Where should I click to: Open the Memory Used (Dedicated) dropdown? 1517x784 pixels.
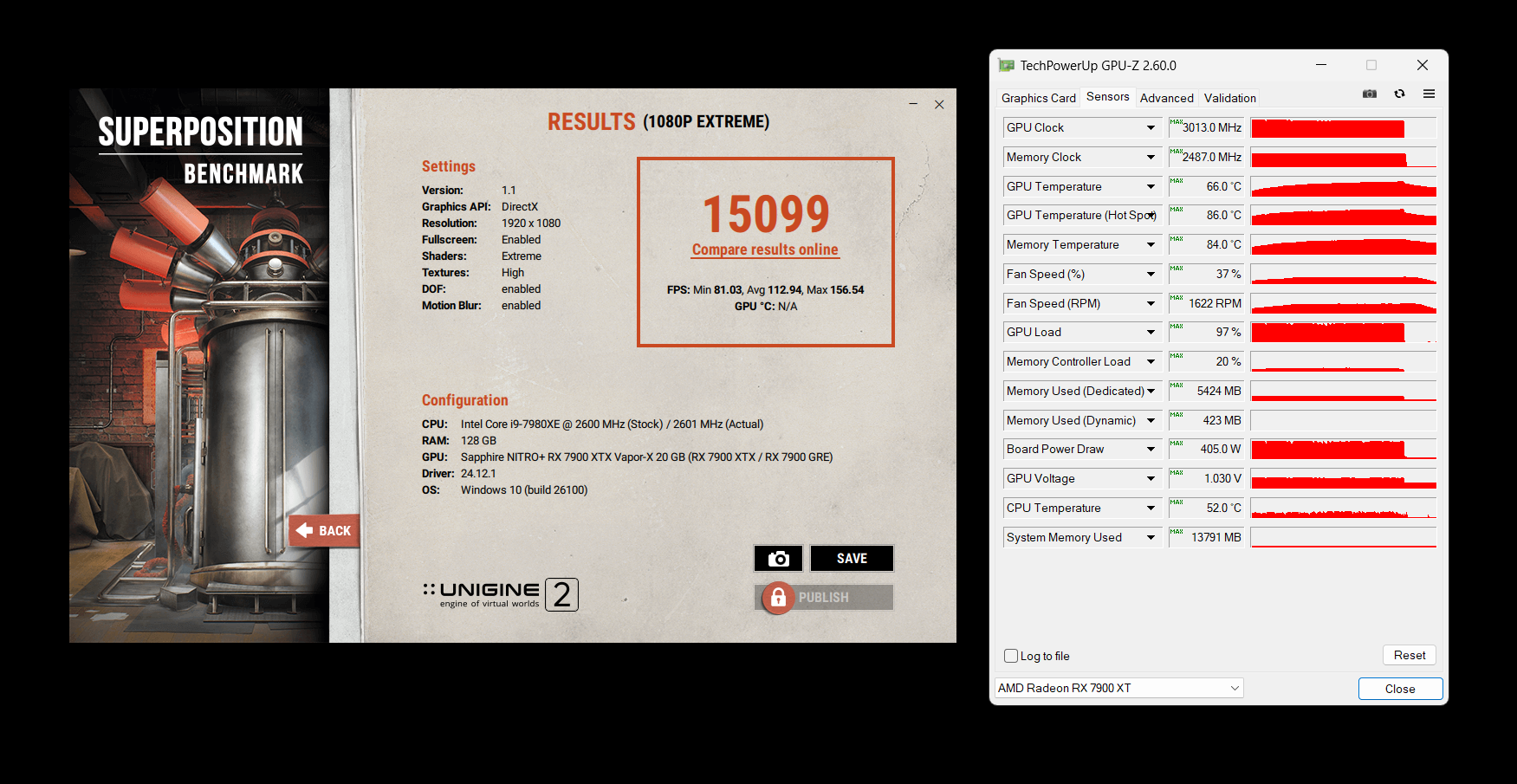(x=1151, y=391)
